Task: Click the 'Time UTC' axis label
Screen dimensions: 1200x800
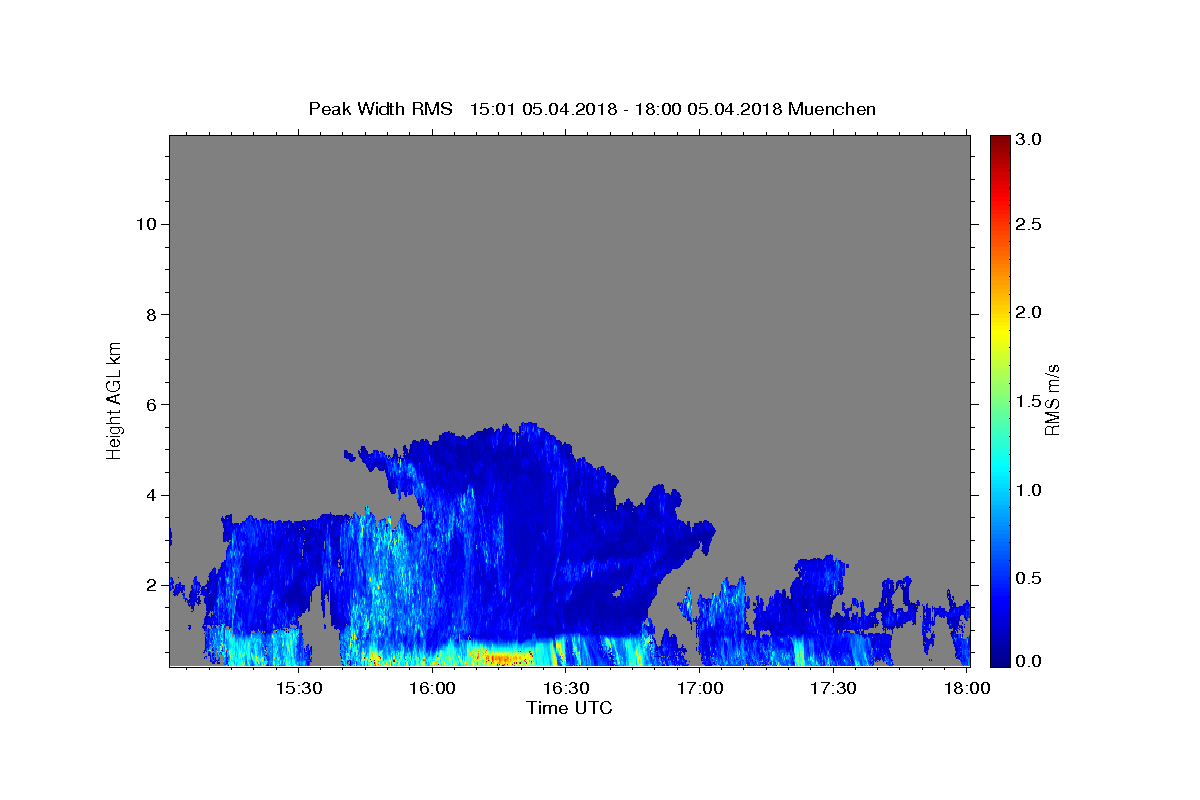Action: click(x=569, y=708)
